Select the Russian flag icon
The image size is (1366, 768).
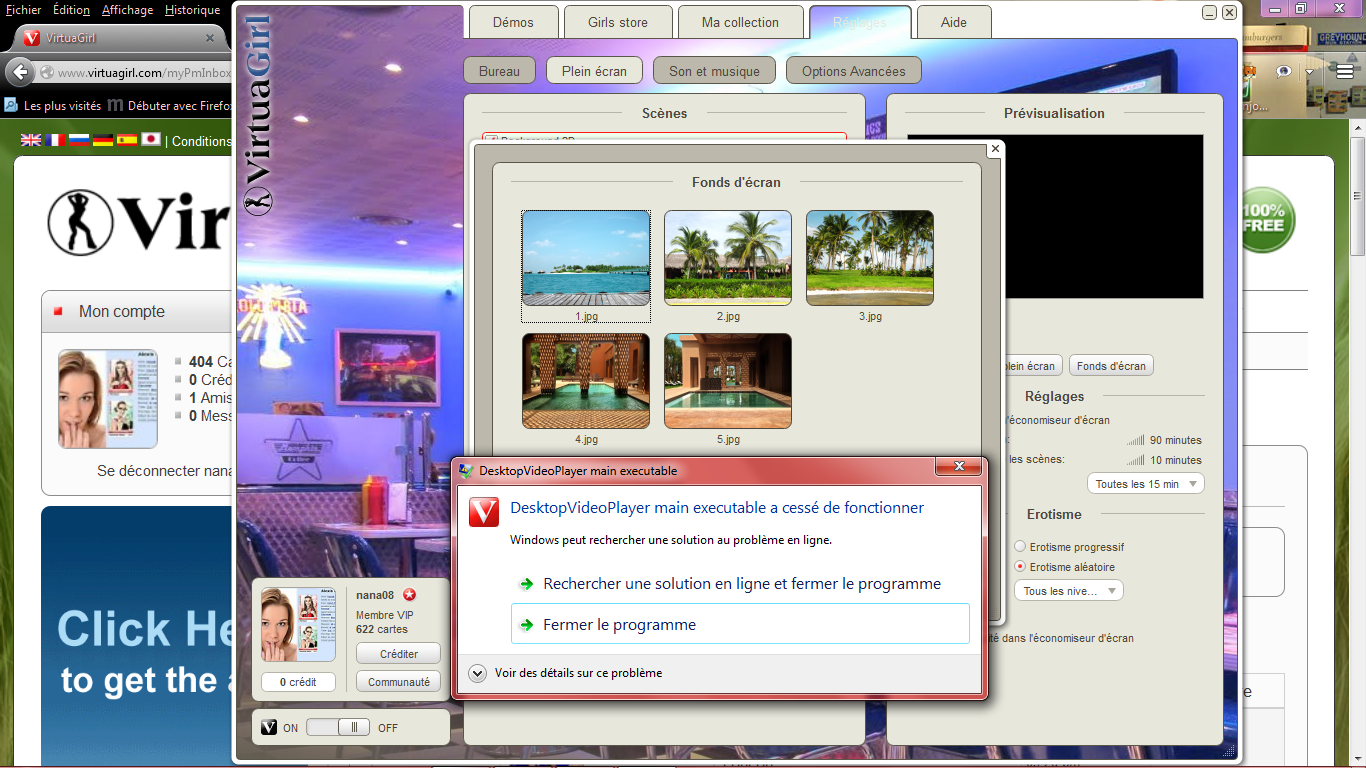[x=79, y=140]
